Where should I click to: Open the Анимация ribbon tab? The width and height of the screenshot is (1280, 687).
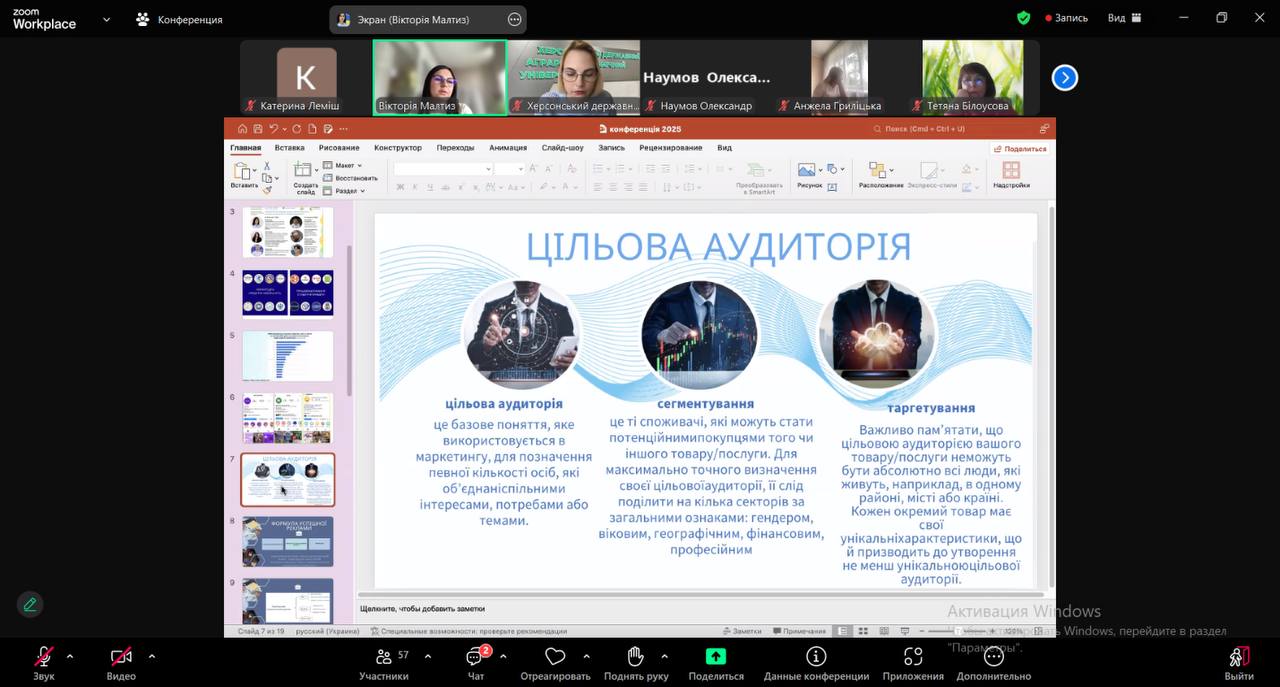tap(508, 147)
